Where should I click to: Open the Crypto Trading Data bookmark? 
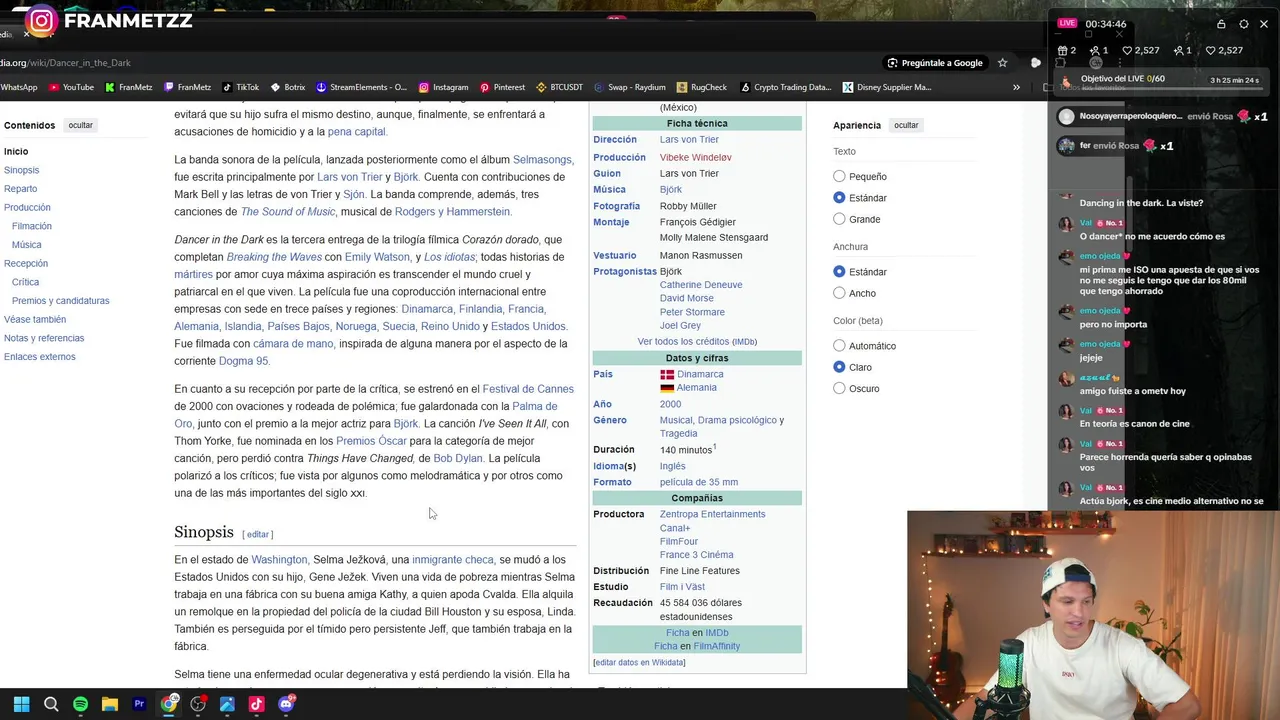tap(785, 87)
